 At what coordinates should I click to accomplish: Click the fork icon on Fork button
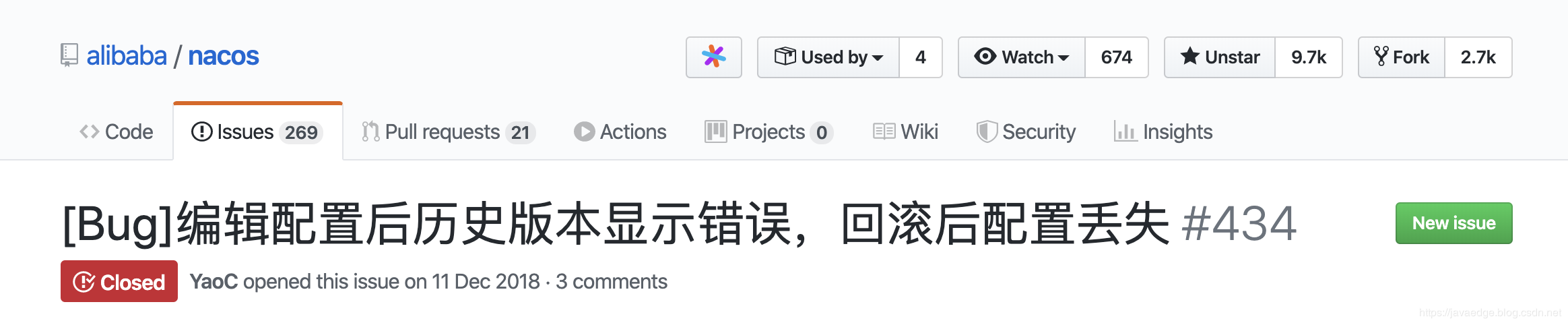click(x=1381, y=57)
